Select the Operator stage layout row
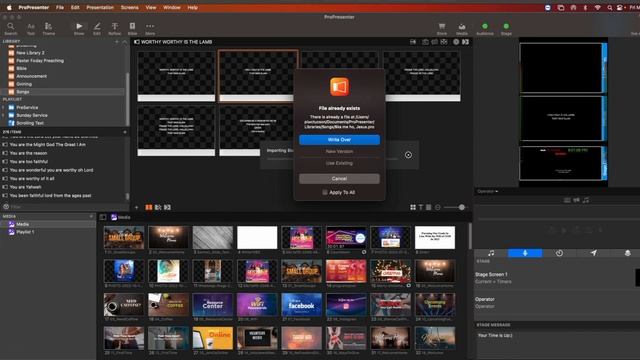The image size is (640, 360). [557, 302]
